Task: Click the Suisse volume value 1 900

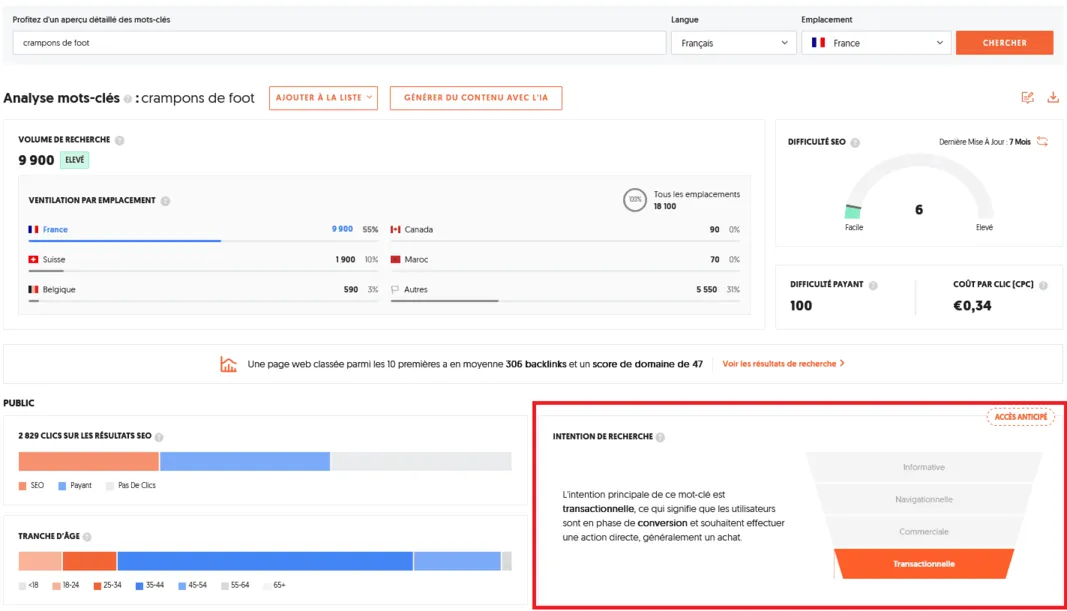Action: 345,260
